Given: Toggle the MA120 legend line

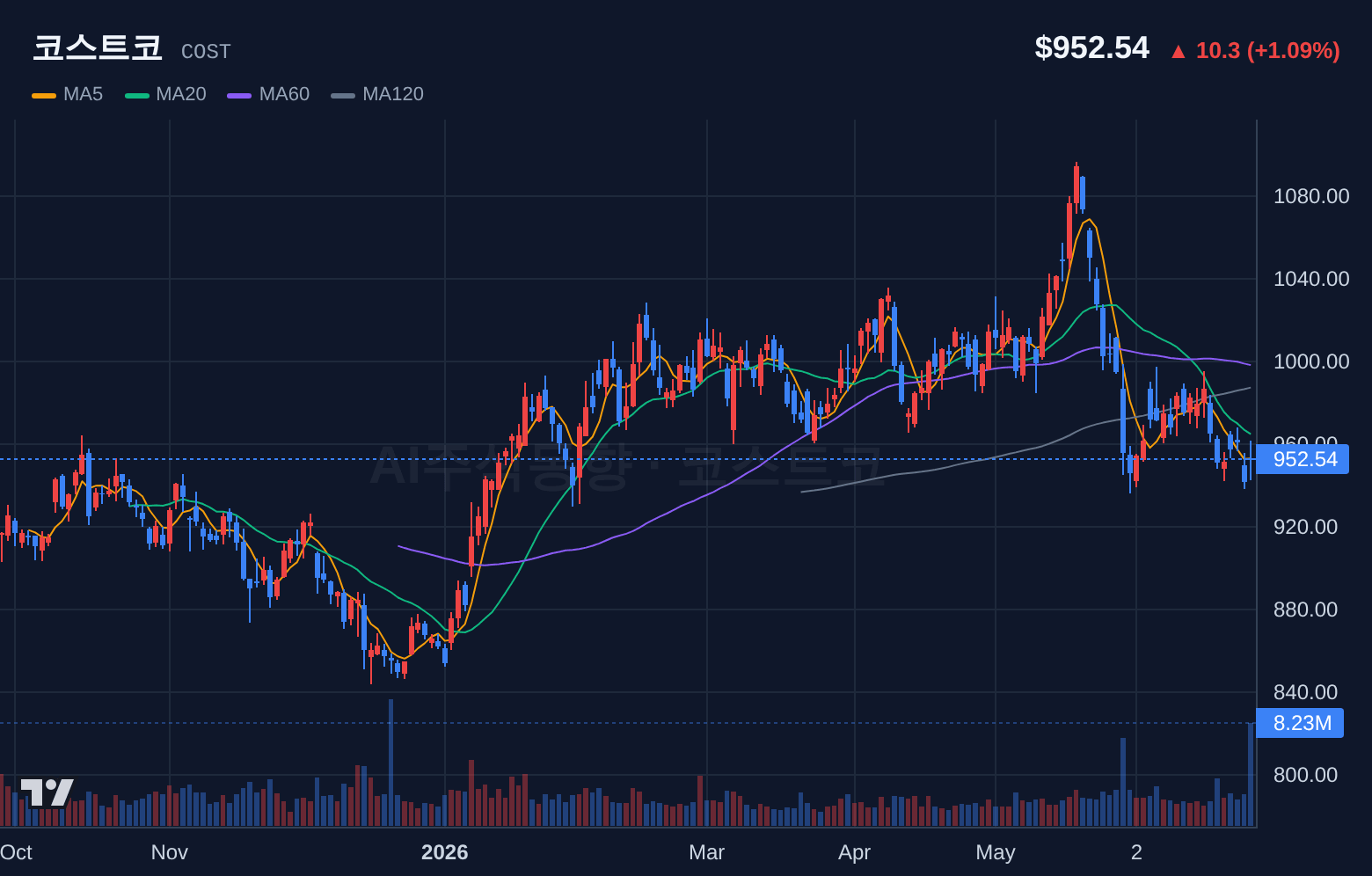Looking at the screenshot, I should pyautogui.click(x=377, y=94).
